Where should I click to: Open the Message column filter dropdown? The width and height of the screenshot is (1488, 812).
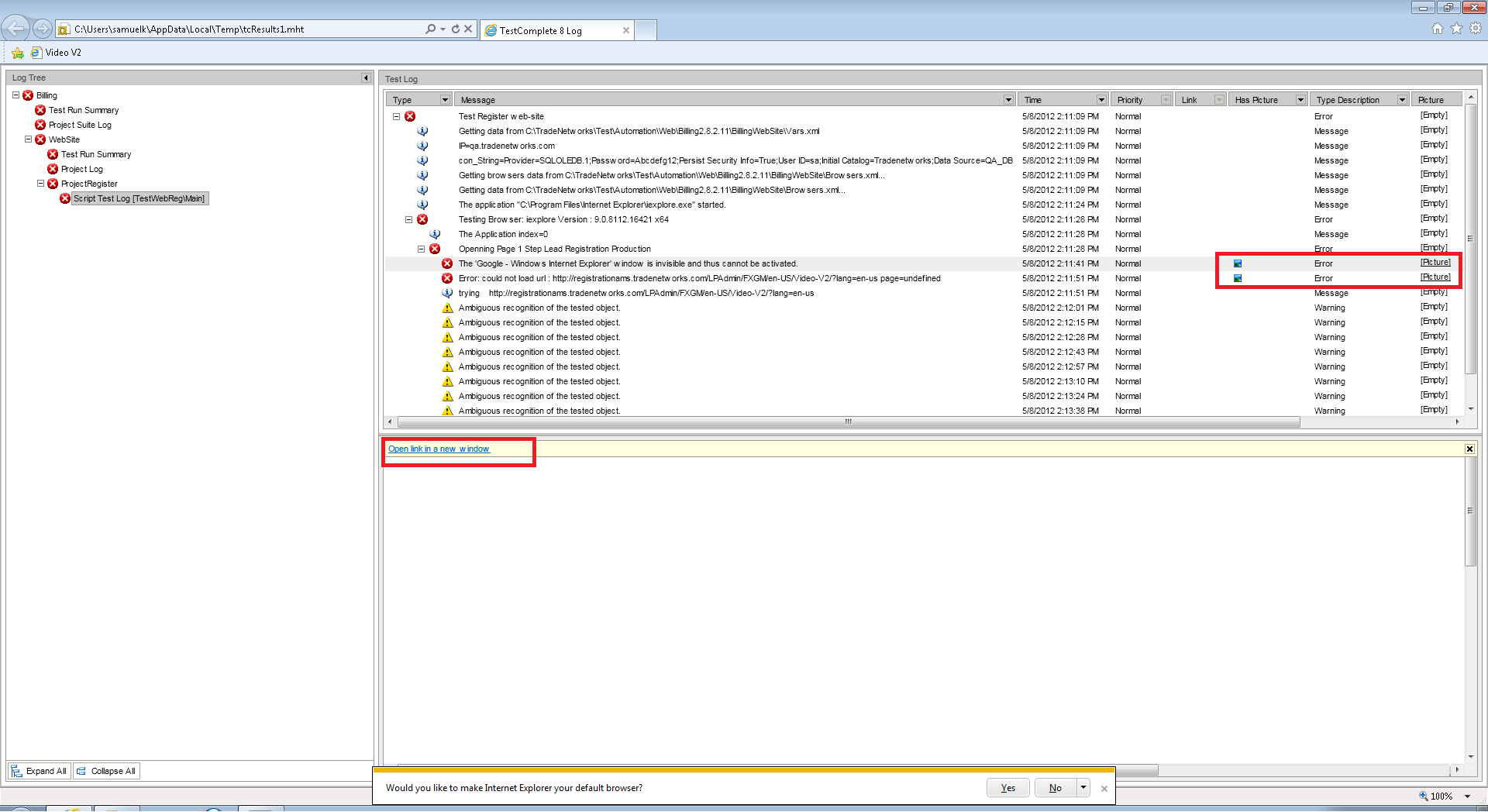coord(1008,100)
